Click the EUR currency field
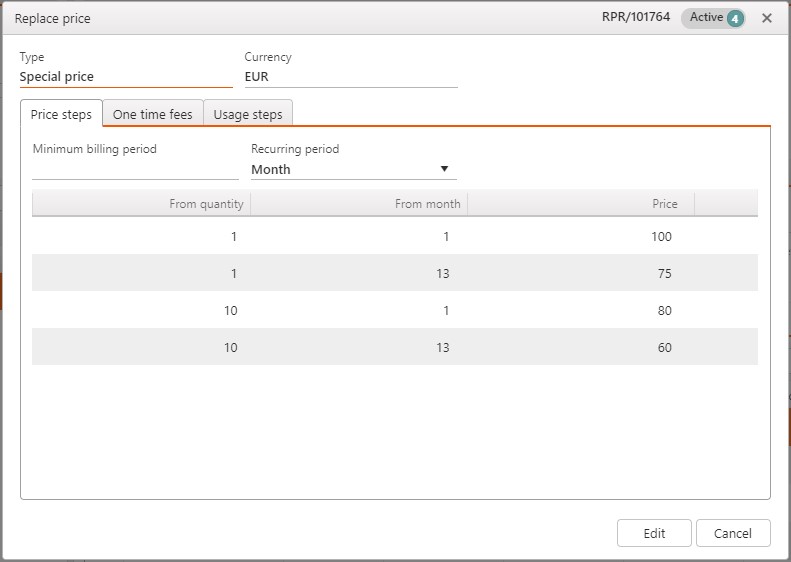The image size is (791, 562). (350, 76)
